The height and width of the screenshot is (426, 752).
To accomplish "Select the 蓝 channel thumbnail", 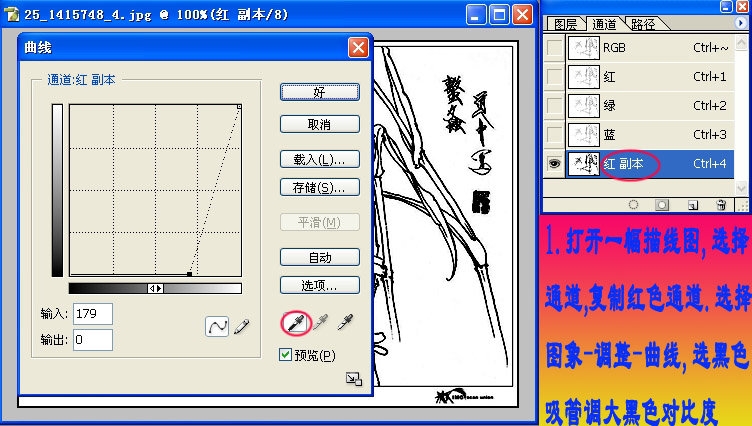I will point(584,134).
